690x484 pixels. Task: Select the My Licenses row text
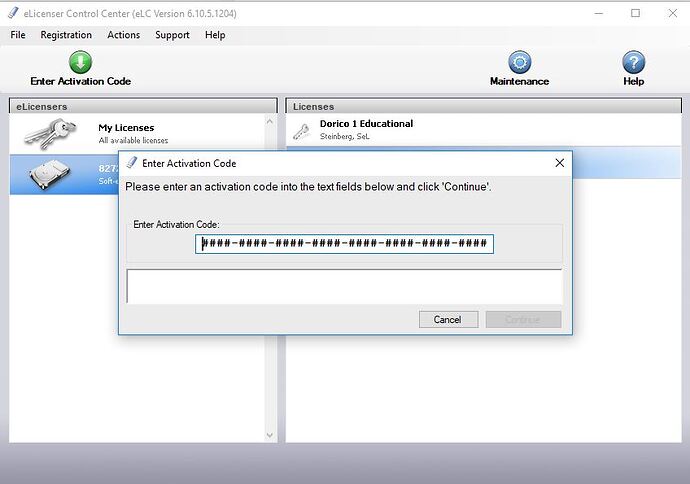pos(126,128)
